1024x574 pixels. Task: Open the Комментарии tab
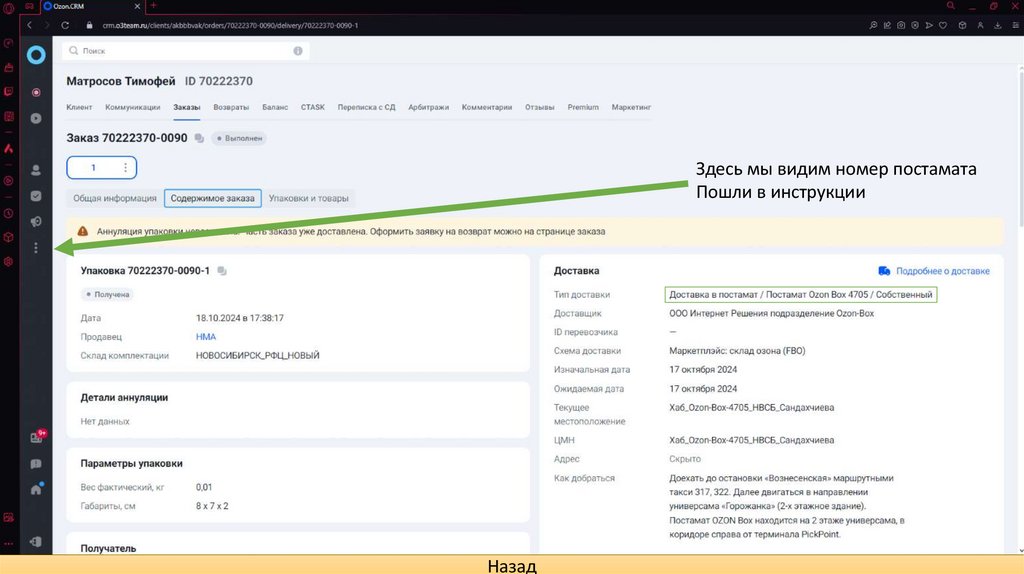pos(487,107)
